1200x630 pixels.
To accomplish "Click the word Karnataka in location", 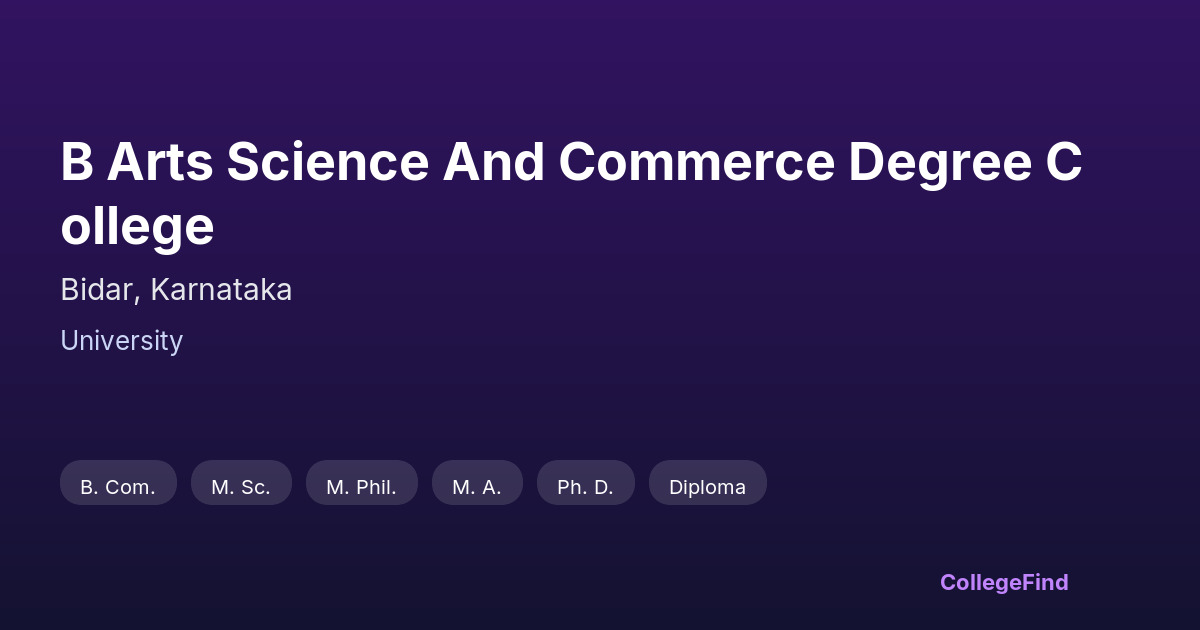I will 221,290.
